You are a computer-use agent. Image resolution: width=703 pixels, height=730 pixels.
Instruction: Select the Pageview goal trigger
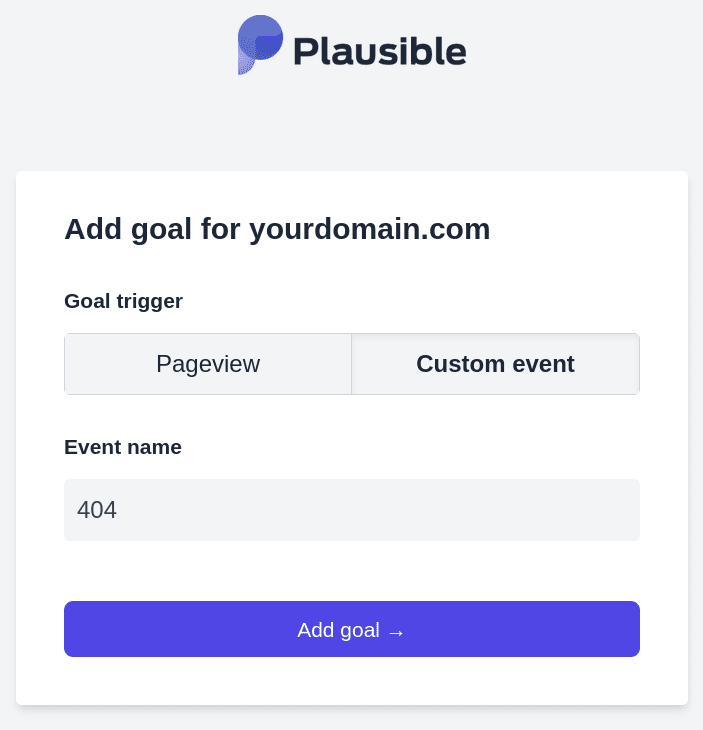click(208, 364)
